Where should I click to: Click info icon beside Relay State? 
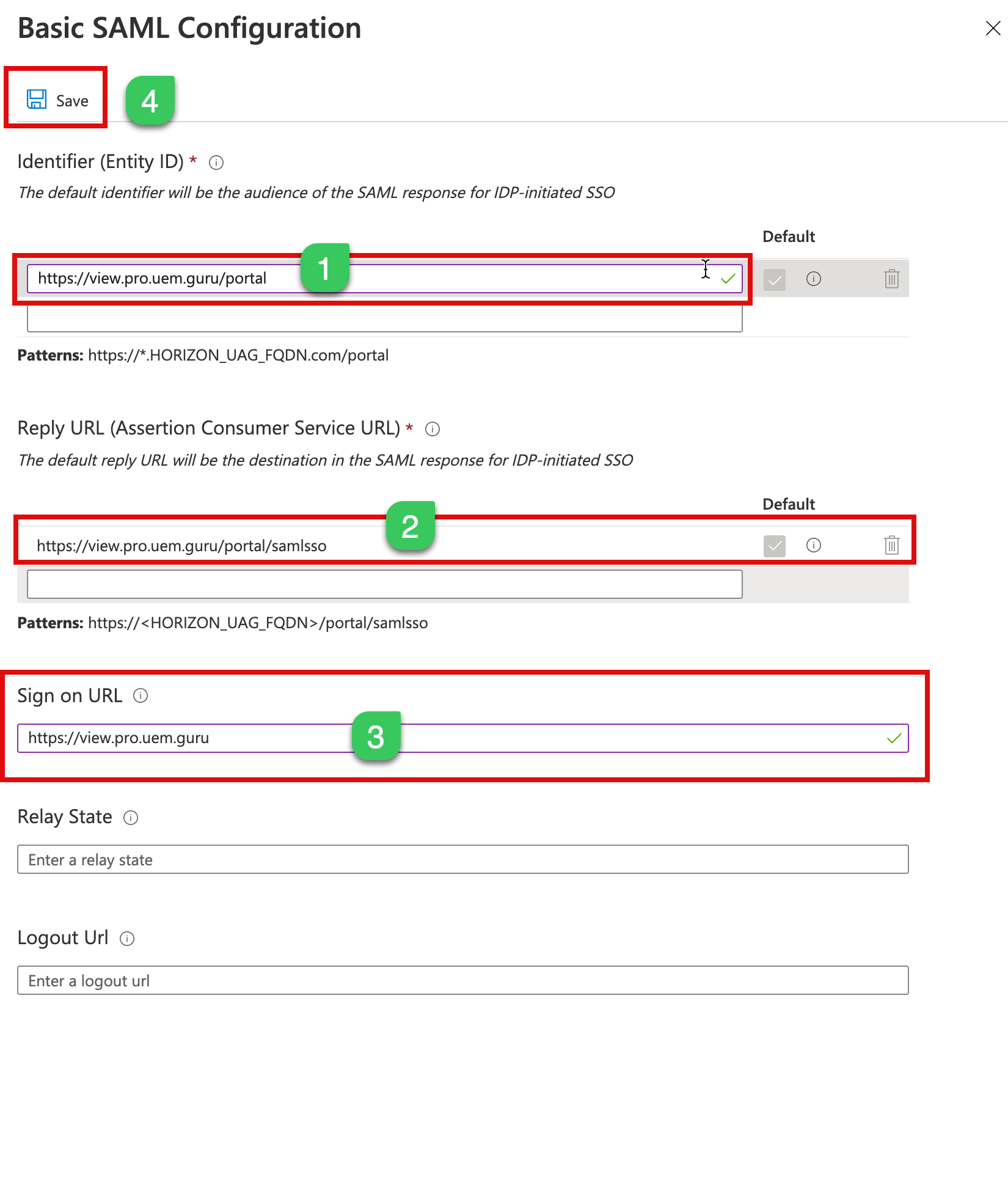click(x=131, y=818)
